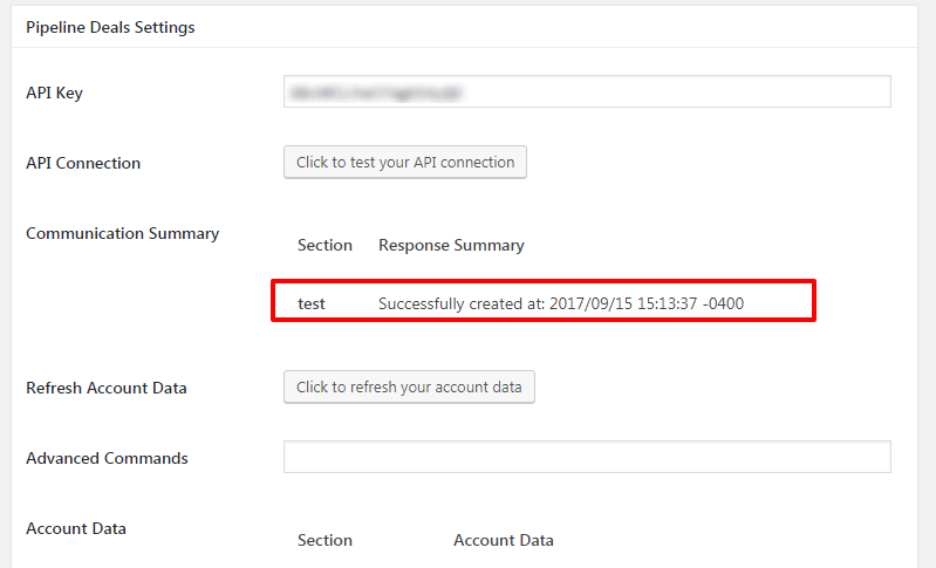Click the API Connection label
Viewport: 936px width, 568px height.
coord(83,163)
